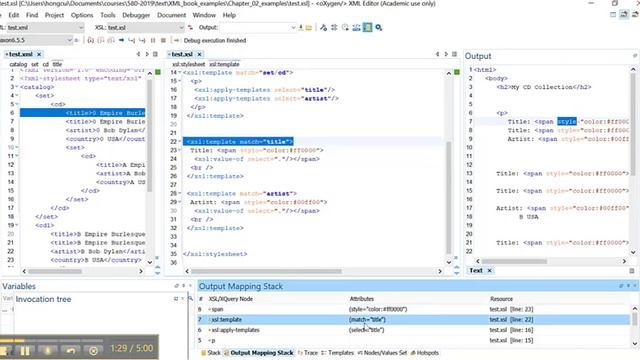Switch to the Trace tab
Viewport: 640px width, 360px height.
tap(308, 353)
